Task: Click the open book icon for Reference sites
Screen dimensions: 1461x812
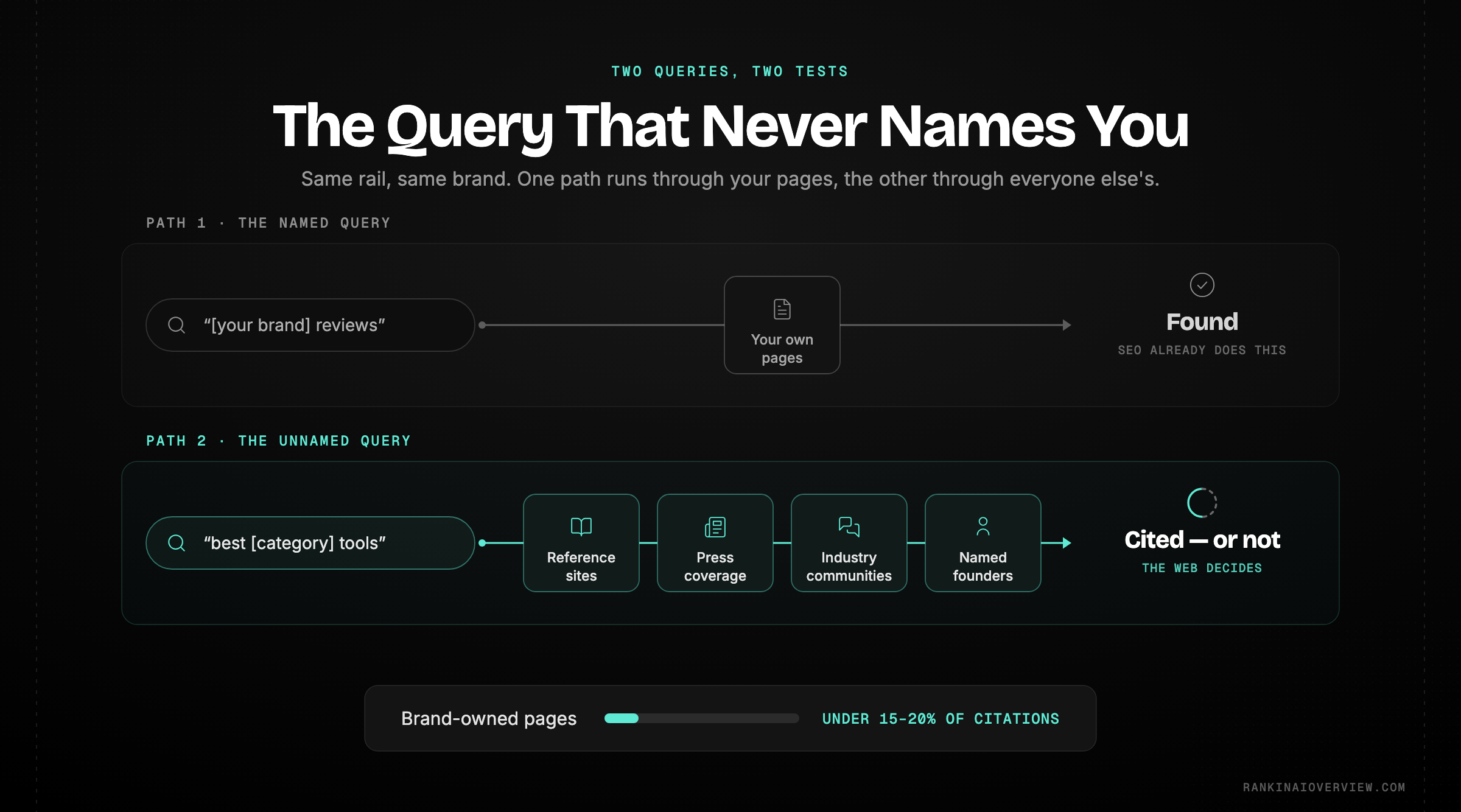Action: [581, 527]
